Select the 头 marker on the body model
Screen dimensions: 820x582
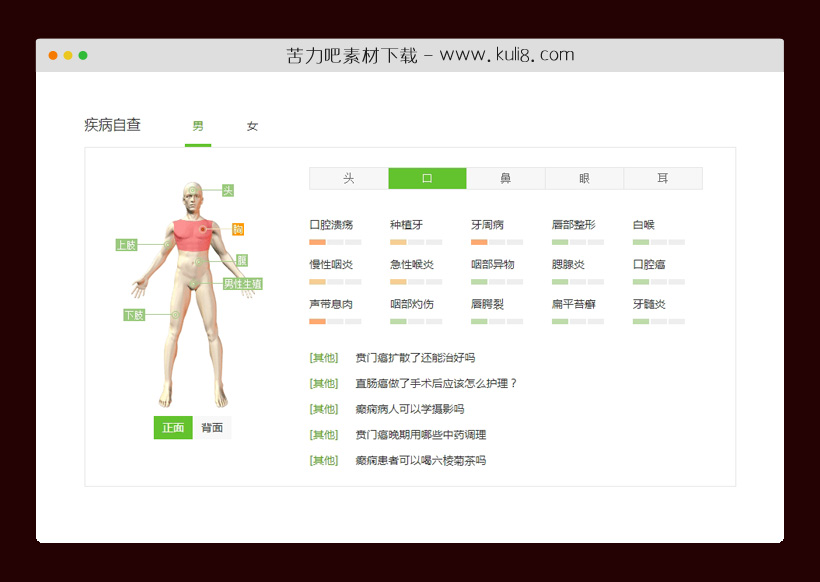pos(228,190)
